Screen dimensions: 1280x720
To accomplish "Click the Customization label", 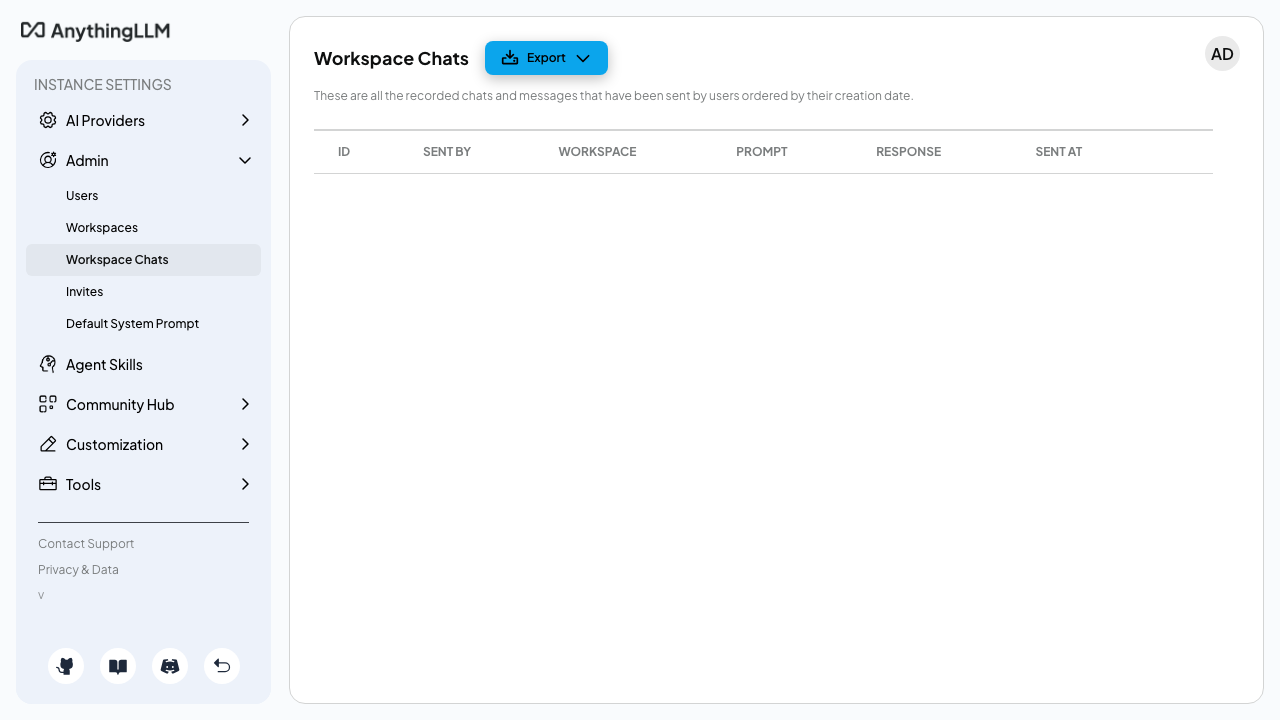I will point(114,444).
